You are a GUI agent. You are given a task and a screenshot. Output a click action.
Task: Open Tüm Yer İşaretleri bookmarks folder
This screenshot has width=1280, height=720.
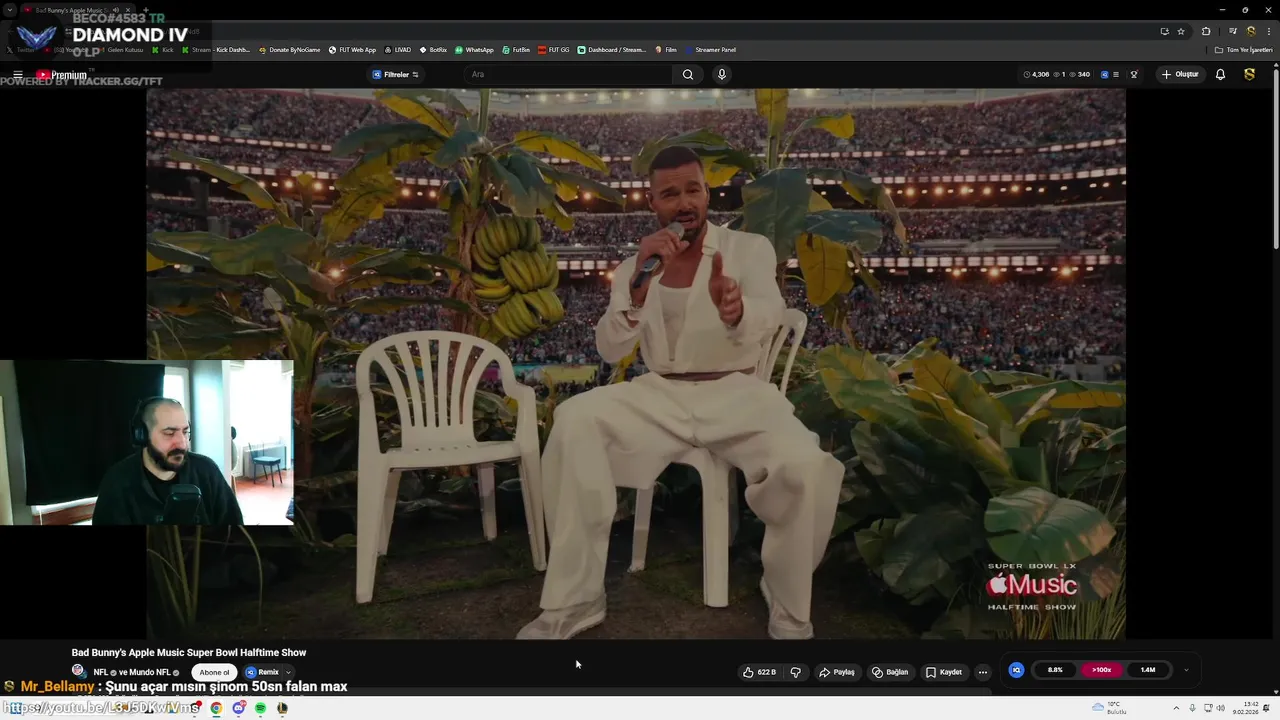coord(1244,49)
